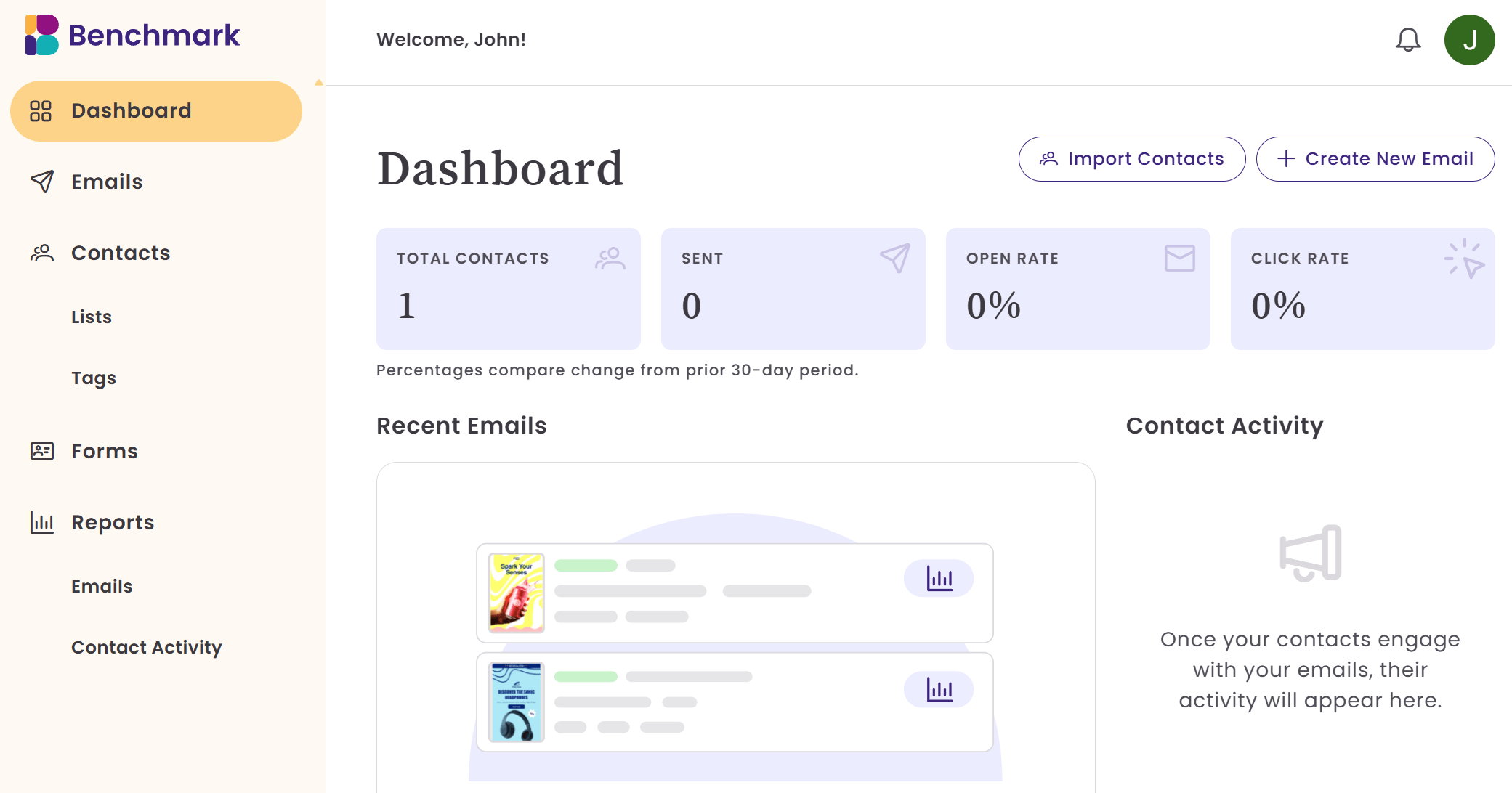This screenshot has width=1512, height=793.
Task: Collapse the expanded Contacts section
Action: (x=121, y=253)
